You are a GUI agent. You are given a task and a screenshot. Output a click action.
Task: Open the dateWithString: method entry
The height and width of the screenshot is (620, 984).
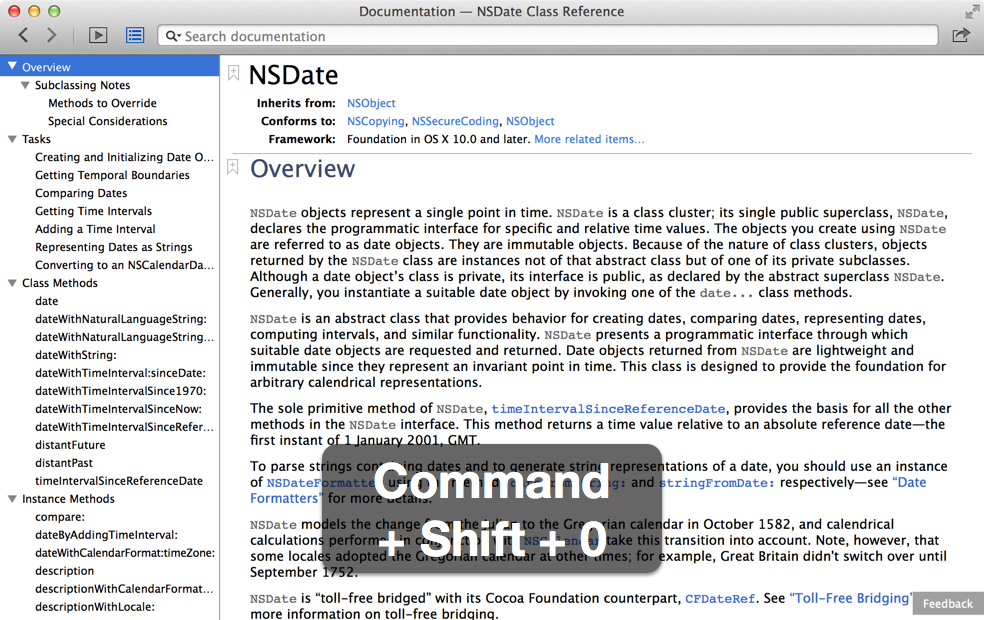[x=76, y=355]
